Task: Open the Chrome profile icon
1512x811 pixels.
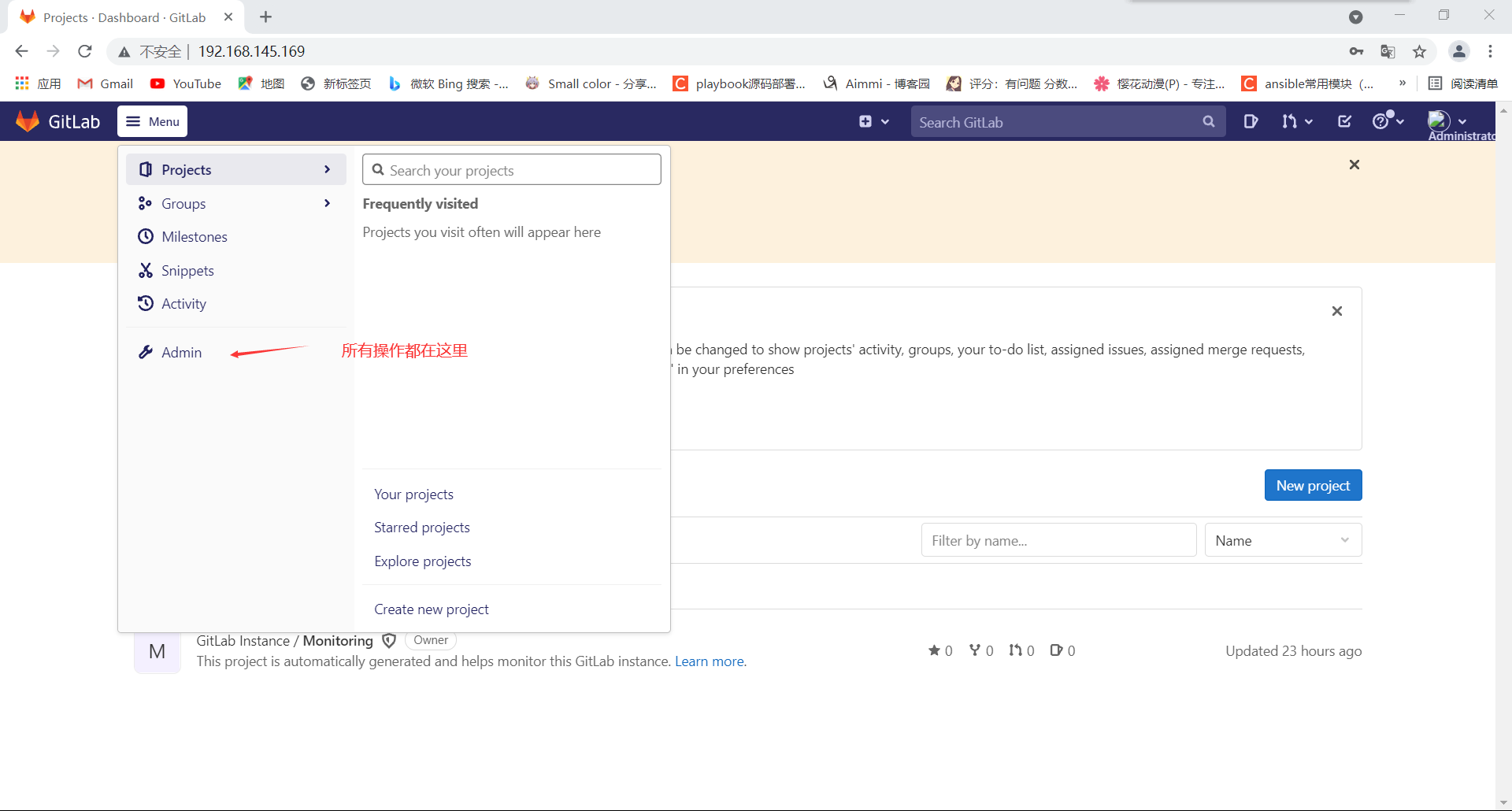Action: [x=1459, y=51]
